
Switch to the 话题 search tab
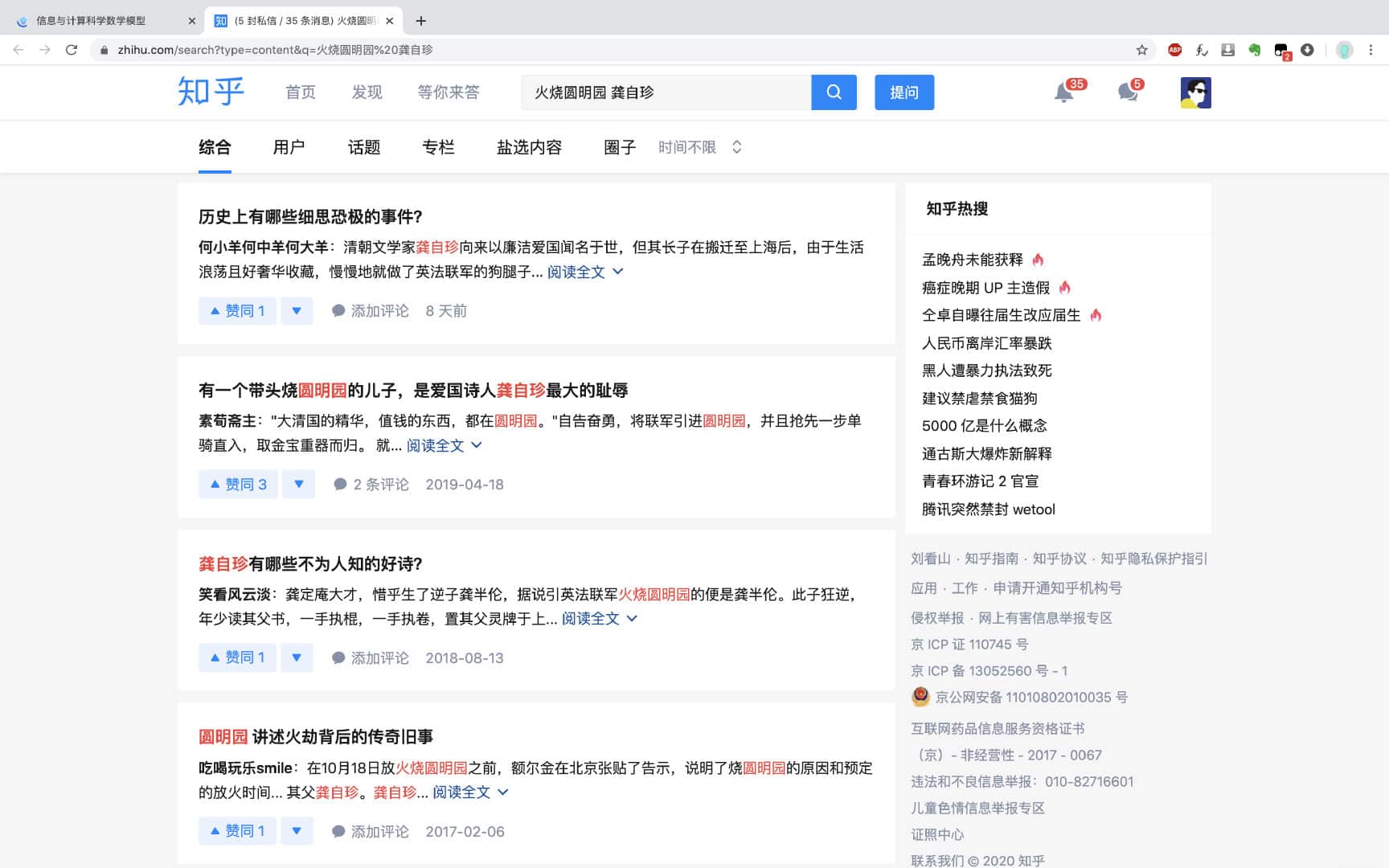[x=364, y=147]
